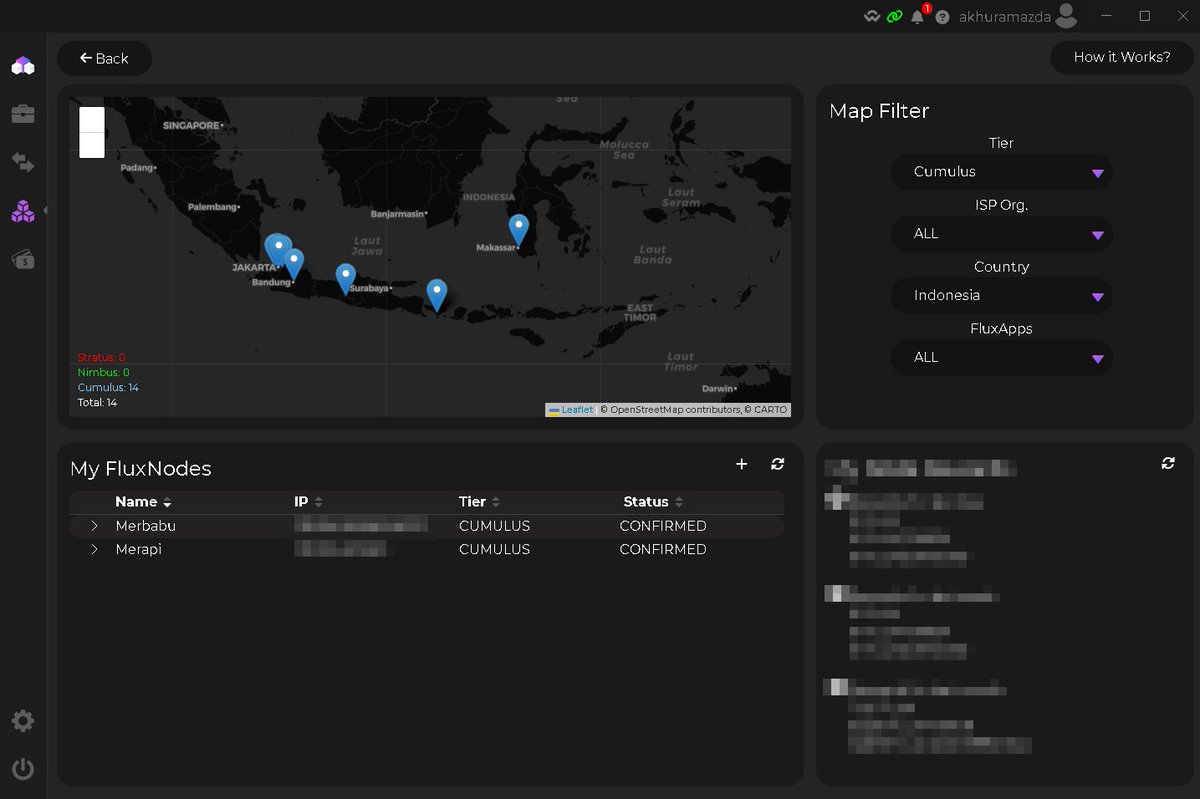Click CUMULUS tier in the Merapi row
Screen dimensions: 1200x799
click(x=494, y=550)
